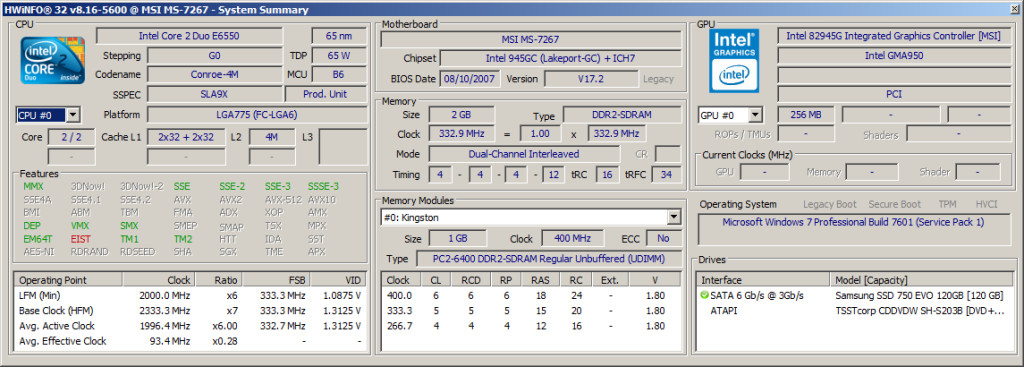Click the memory Type DDR2-SDRAM field
1024x367 pixels.
(x=621, y=115)
